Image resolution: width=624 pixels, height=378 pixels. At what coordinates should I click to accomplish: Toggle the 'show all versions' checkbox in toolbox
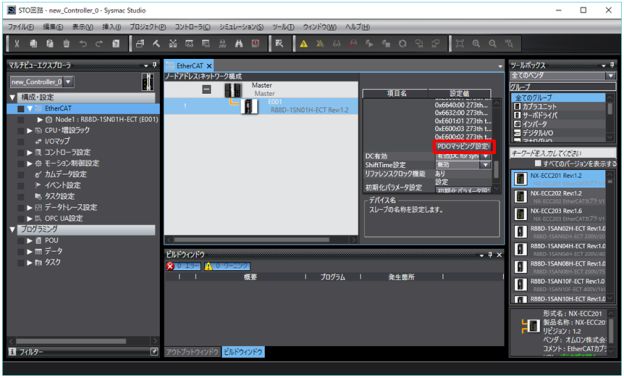click(538, 164)
